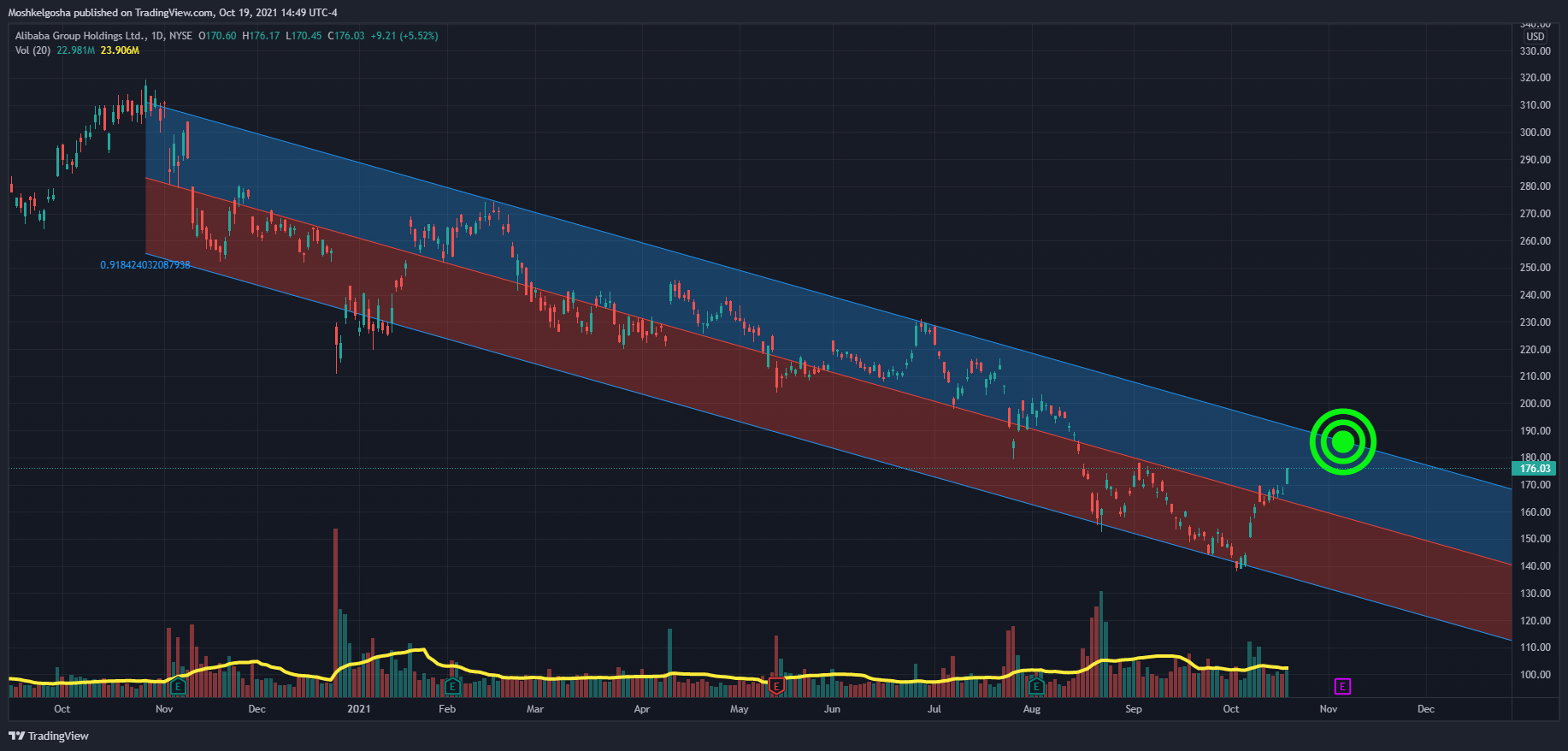
Task: Click the 250.00 price axis label
Action: [x=1536, y=268]
